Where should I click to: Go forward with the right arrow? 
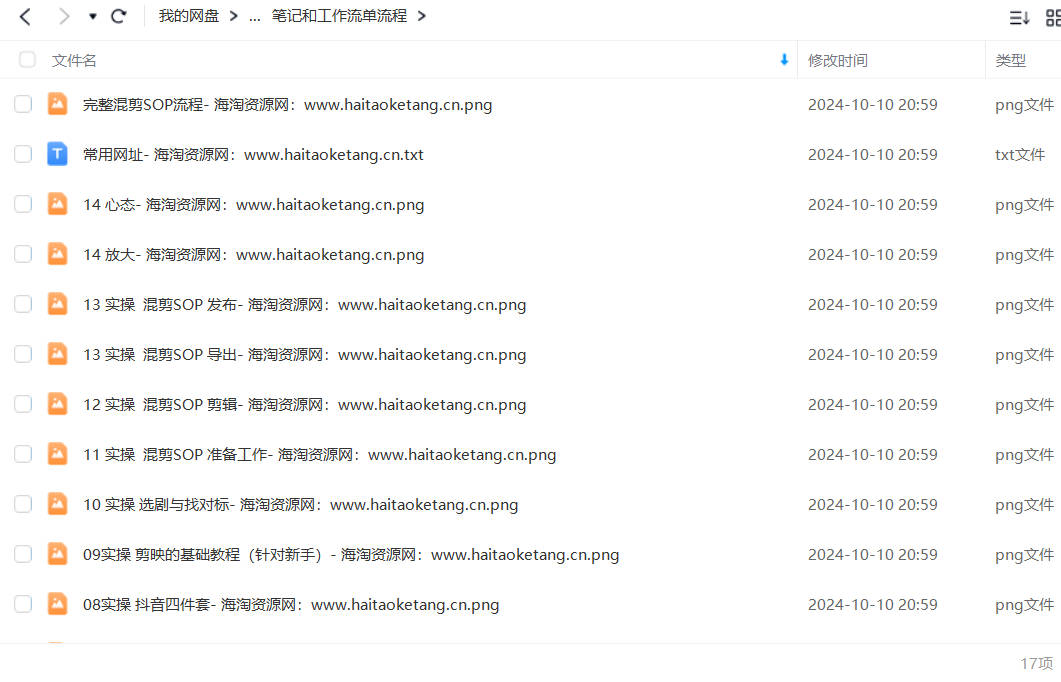click(x=64, y=16)
